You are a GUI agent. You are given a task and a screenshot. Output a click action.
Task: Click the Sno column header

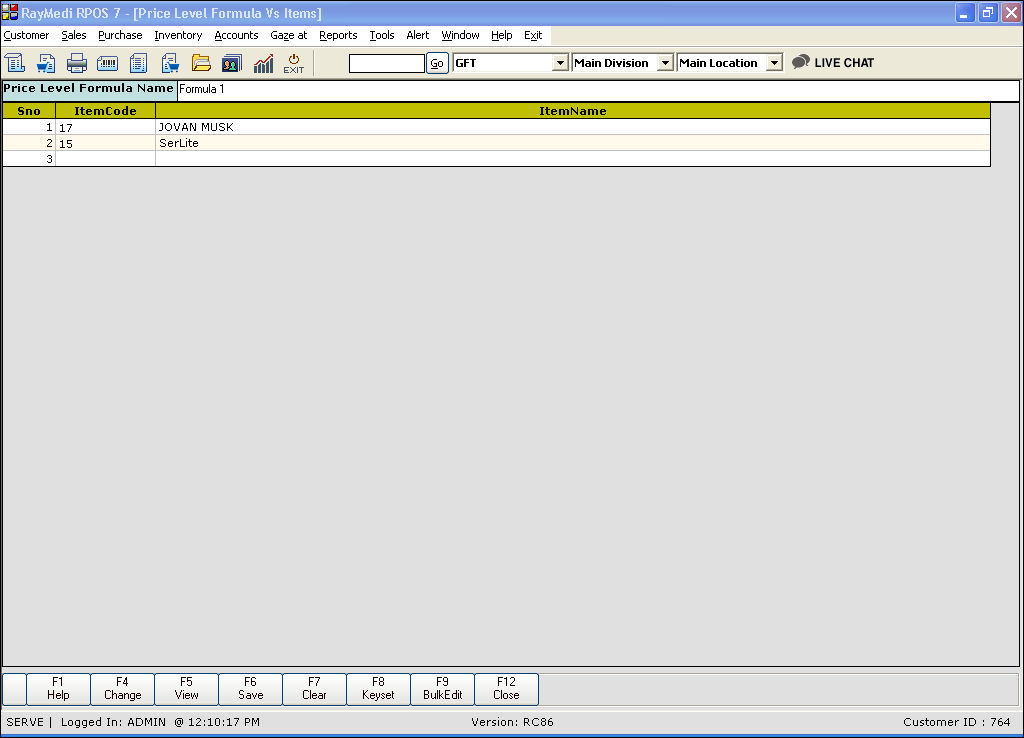pyautogui.click(x=29, y=111)
